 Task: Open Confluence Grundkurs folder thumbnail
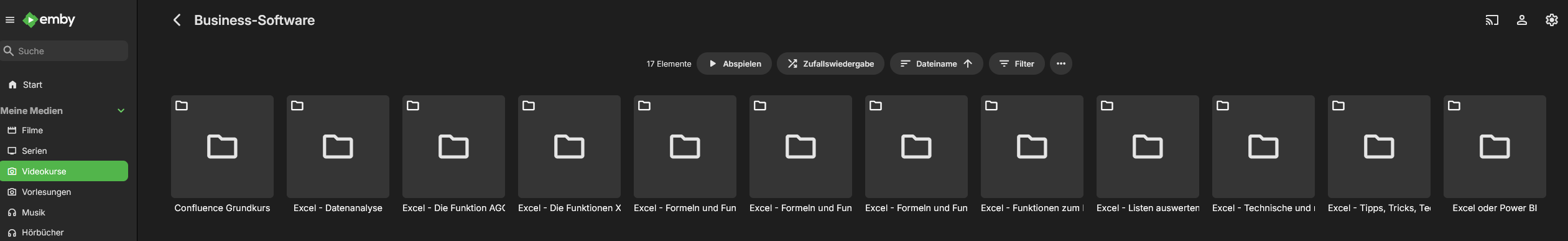(222, 146)
